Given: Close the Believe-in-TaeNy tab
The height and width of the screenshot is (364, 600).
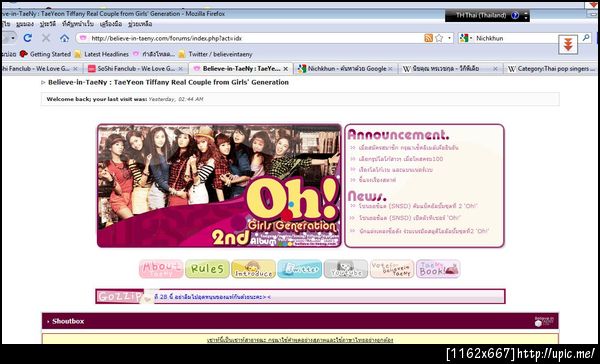Looking at the screenshot, I should 285,69.
